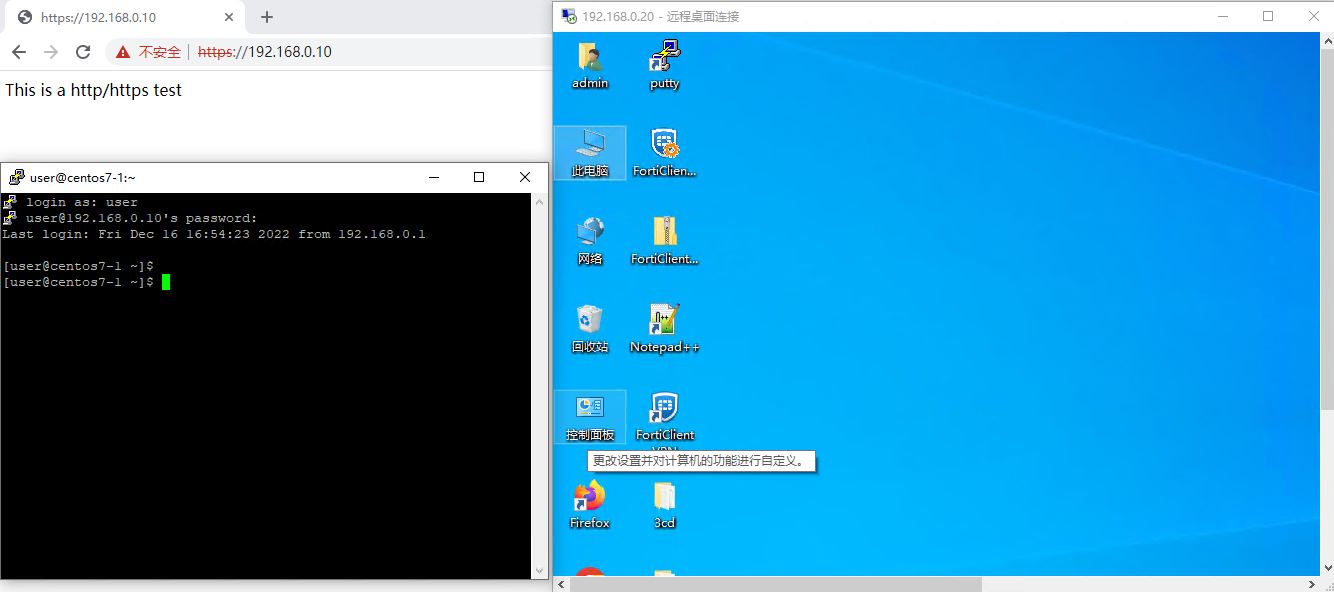The height and width of the screenshot is (592, 1334).
Task: Select the https://192.168.0.10 browser tab
Action: [110, 17]
